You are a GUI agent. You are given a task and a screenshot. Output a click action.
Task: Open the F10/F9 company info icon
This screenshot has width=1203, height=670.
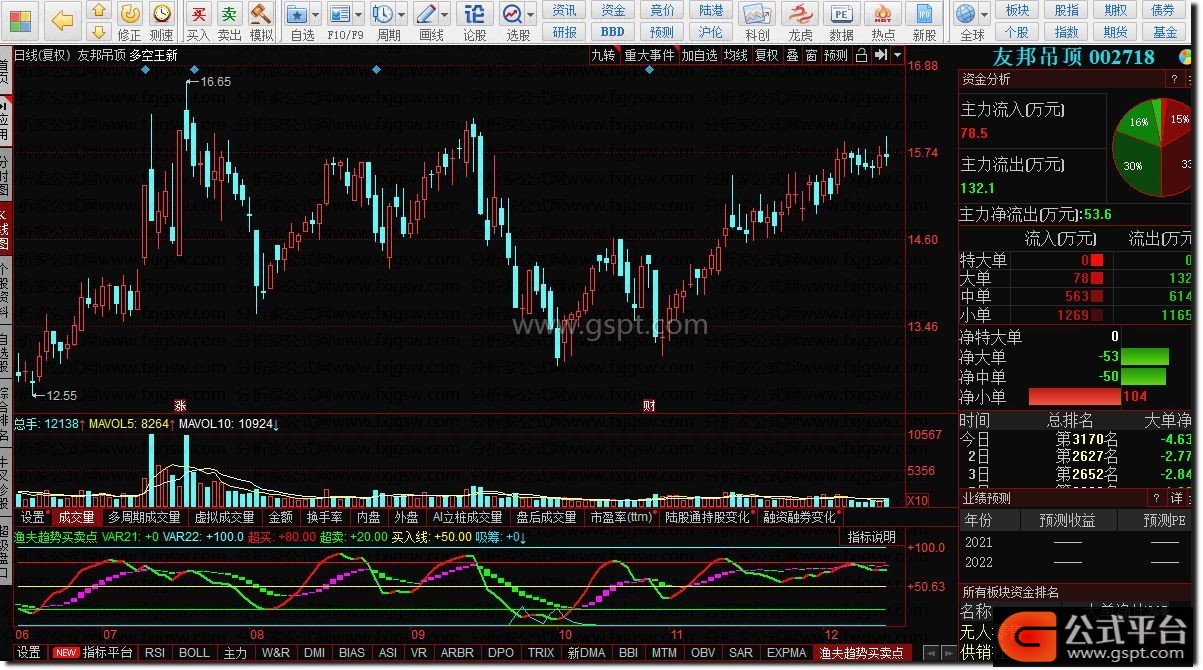coord(340,14)
